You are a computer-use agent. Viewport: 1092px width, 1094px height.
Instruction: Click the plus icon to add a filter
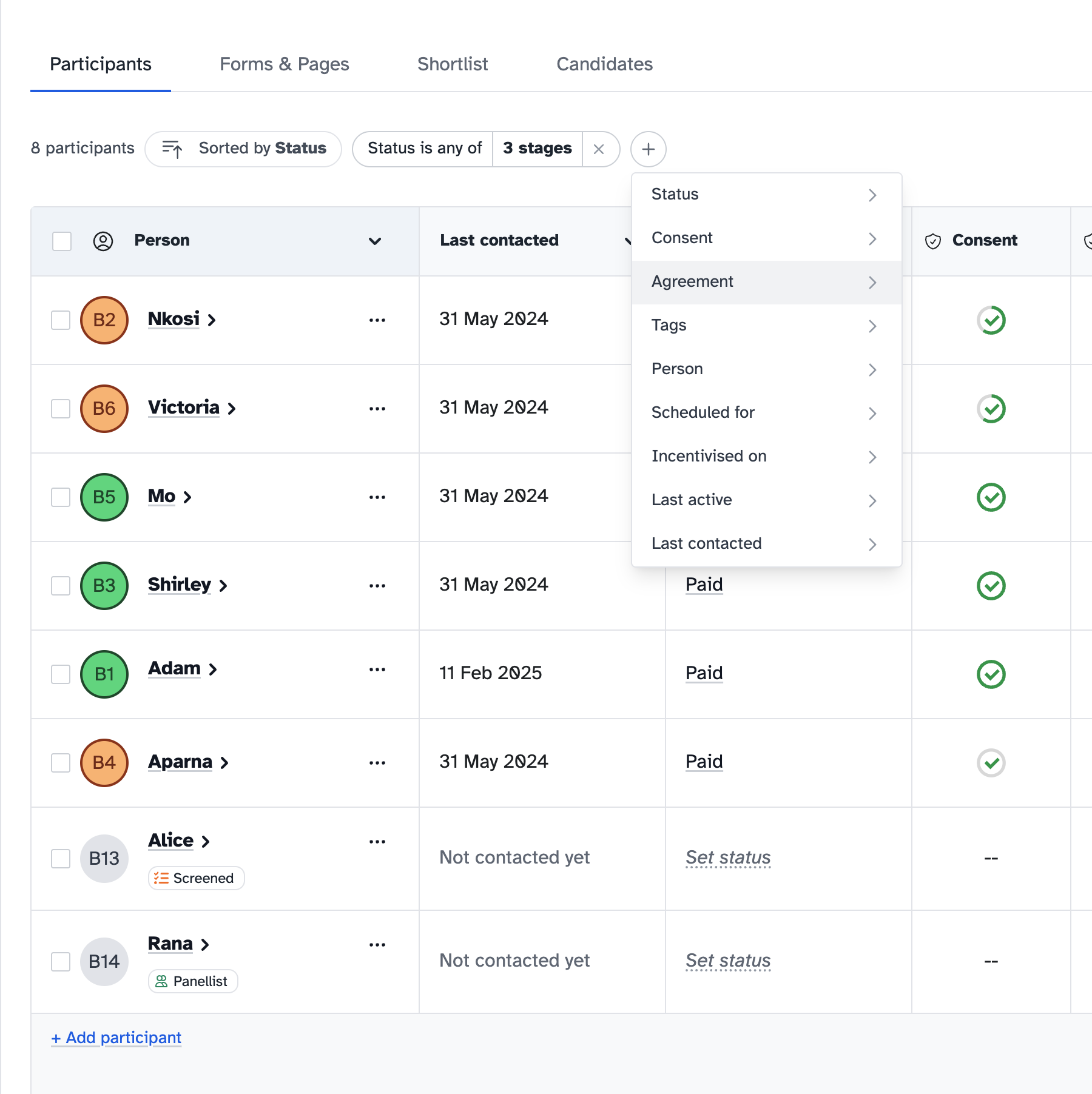(648, 149)
